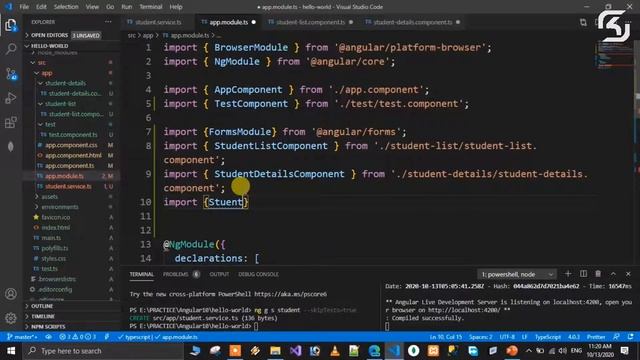This screenshot has width=640, height=360.
Task: Open Visual Studio Code taskbar icon
Action: [x=394, y=351]
